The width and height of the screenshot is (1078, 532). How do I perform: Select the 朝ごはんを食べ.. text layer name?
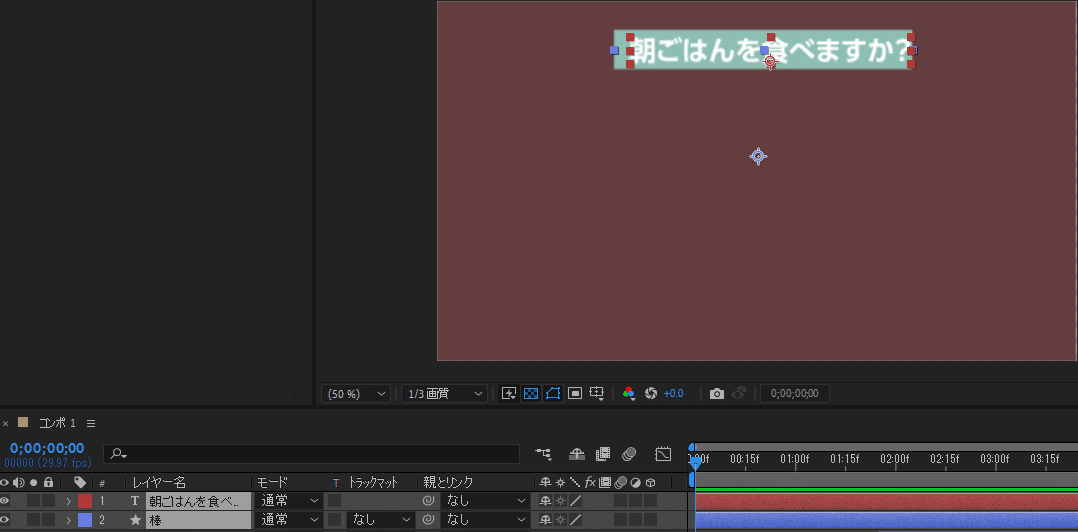click(199, 501)
